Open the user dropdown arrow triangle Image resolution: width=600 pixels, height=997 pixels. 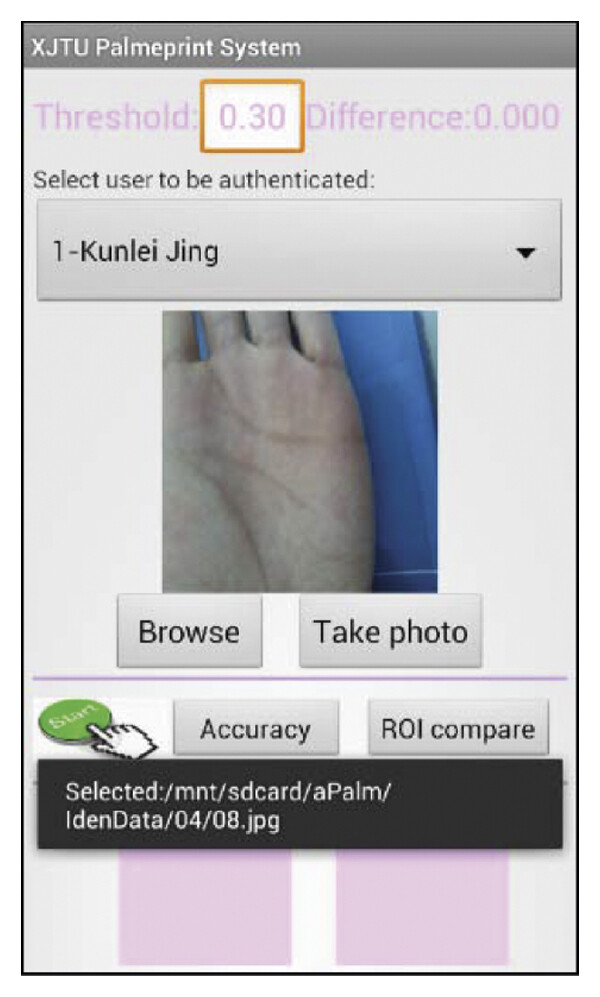pos(525,252)
